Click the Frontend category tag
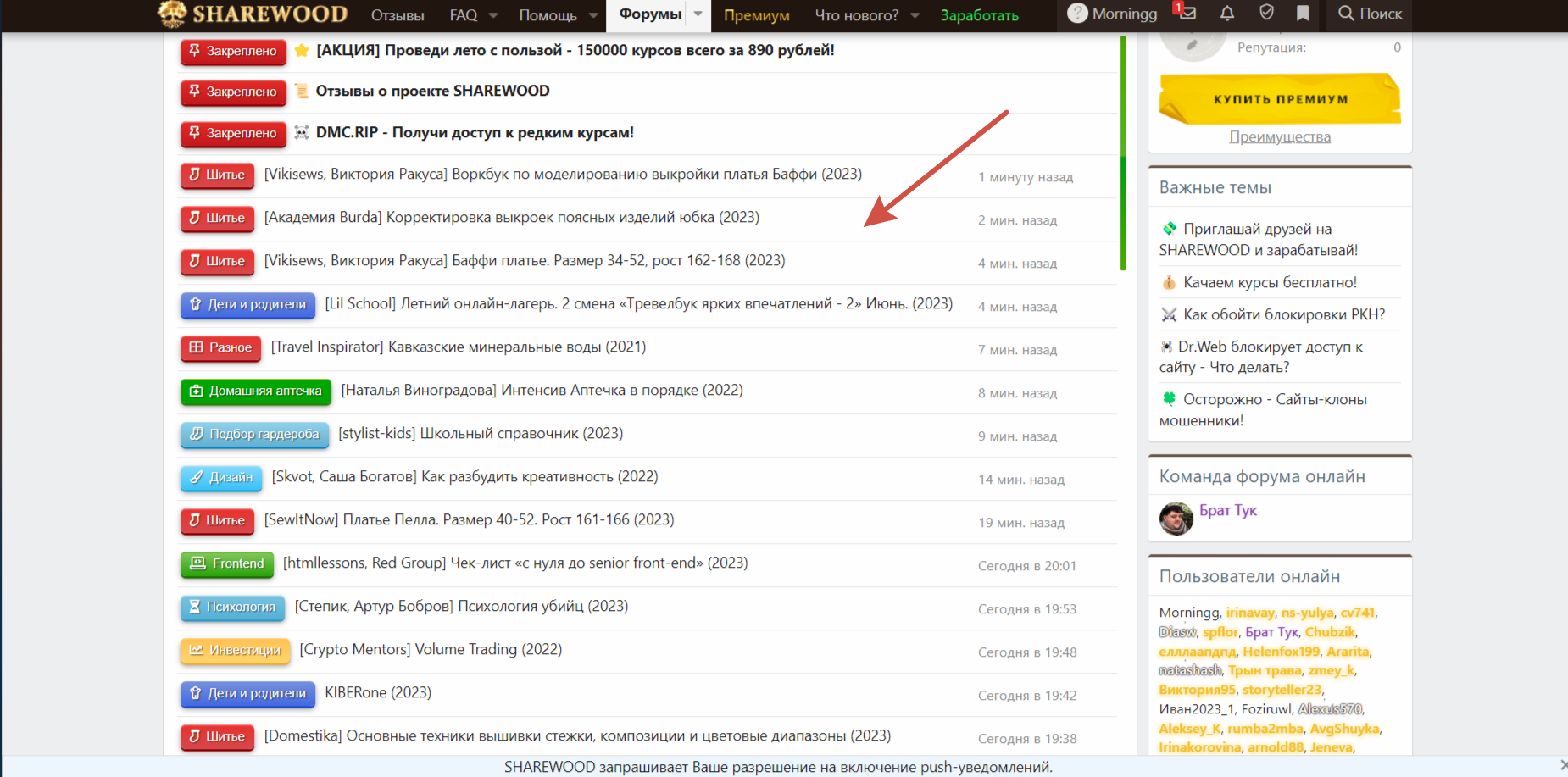Screen dimensions: 1568x777 point(227,563)
